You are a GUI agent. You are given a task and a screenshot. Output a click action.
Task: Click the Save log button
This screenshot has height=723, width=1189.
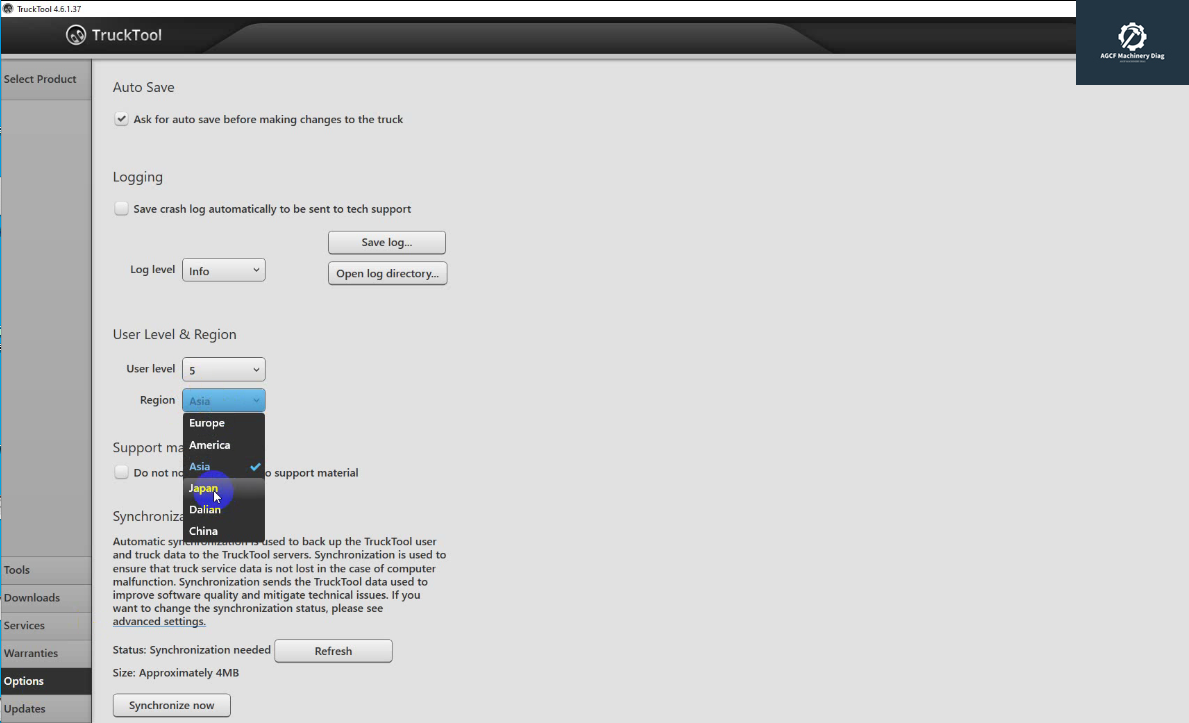386,242
